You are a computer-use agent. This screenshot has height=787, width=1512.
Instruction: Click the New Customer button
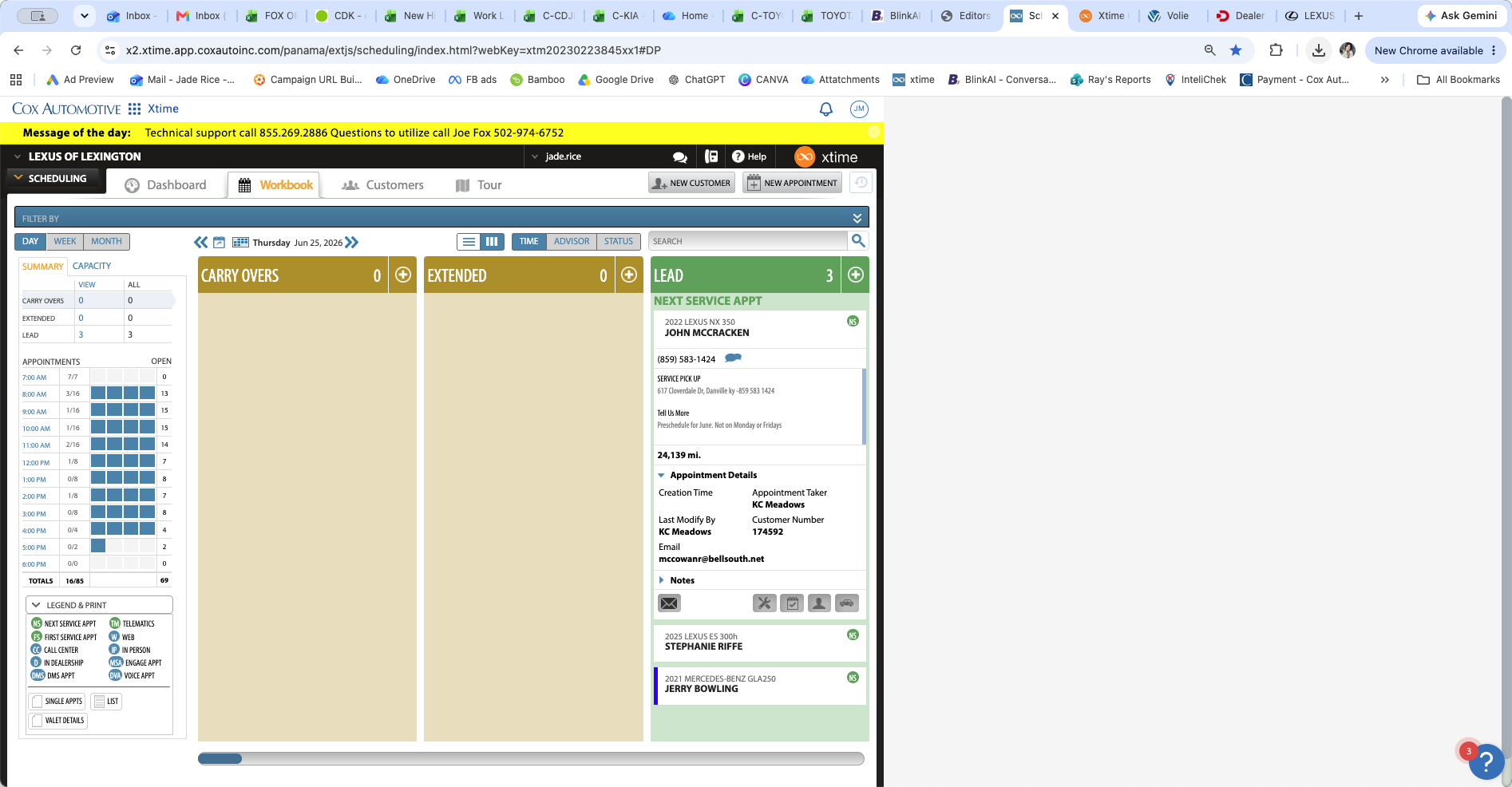(x=691, y=183)
